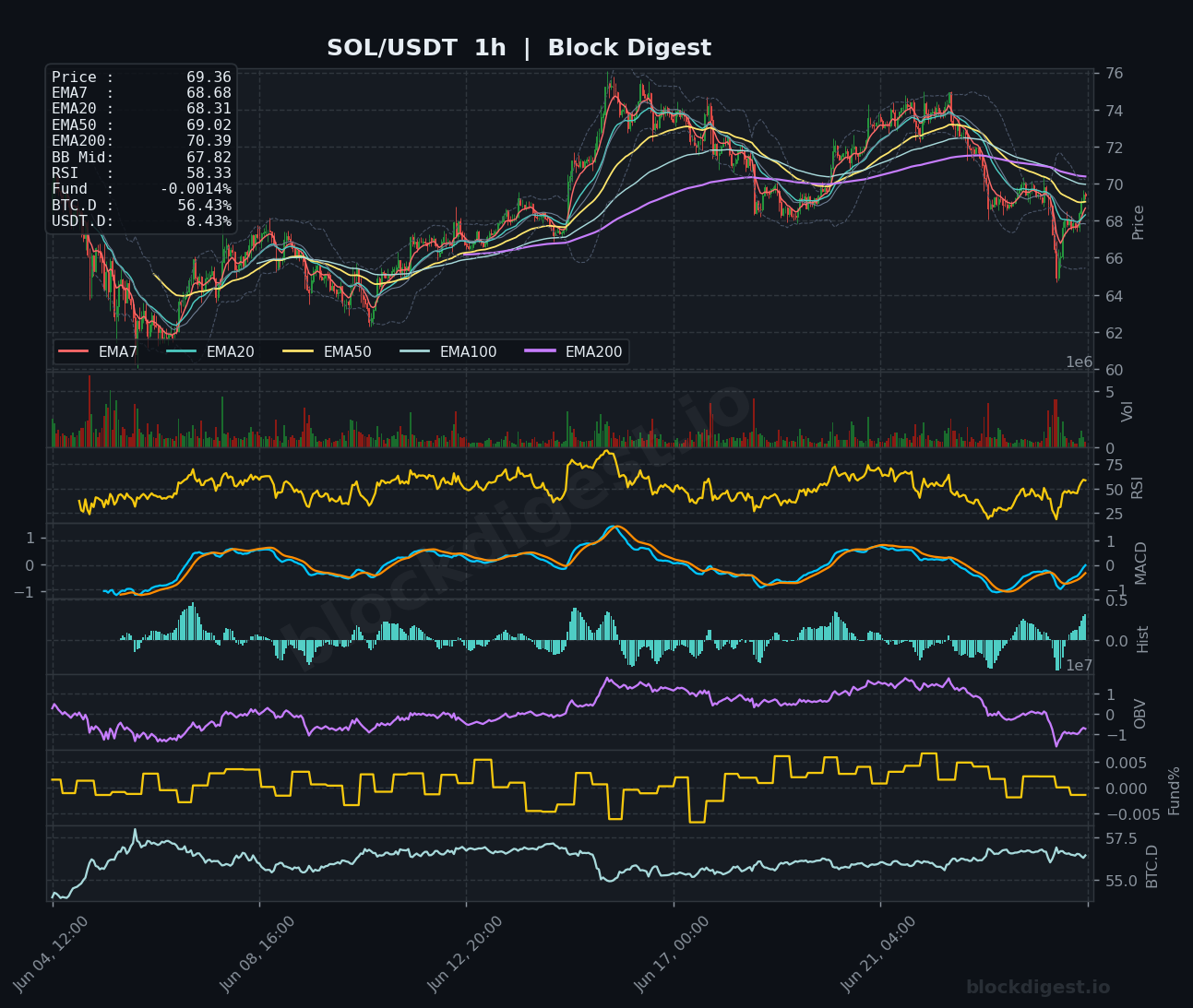1193x1008 pixels.
Task: Click the EMA200 value 70.39 in info box
Action: (x=209, y=141)
